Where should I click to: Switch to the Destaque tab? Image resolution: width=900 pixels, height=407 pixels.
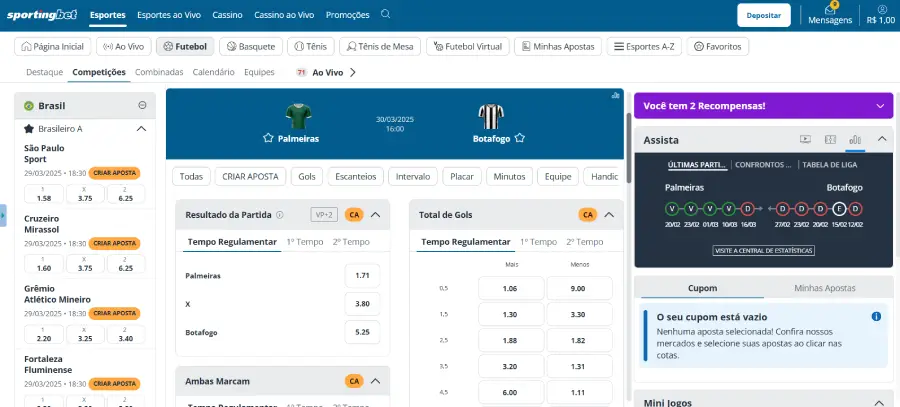[x=45, y=72]
